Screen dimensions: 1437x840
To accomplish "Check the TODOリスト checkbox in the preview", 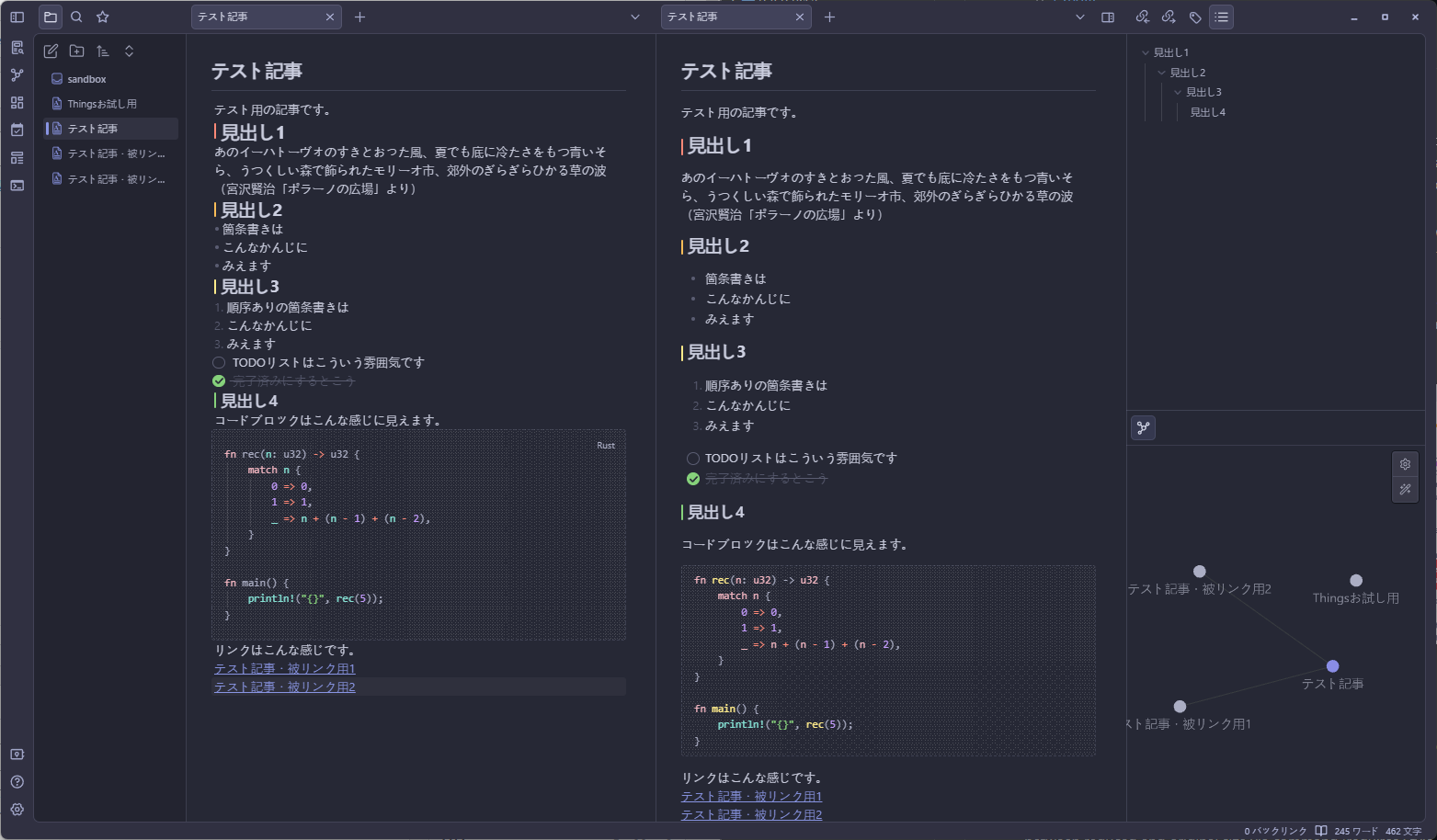I will tap(692, 457).
